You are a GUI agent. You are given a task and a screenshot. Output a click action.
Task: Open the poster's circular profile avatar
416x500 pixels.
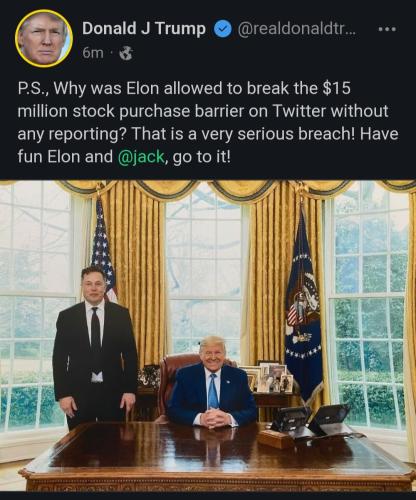pos(44,38)
